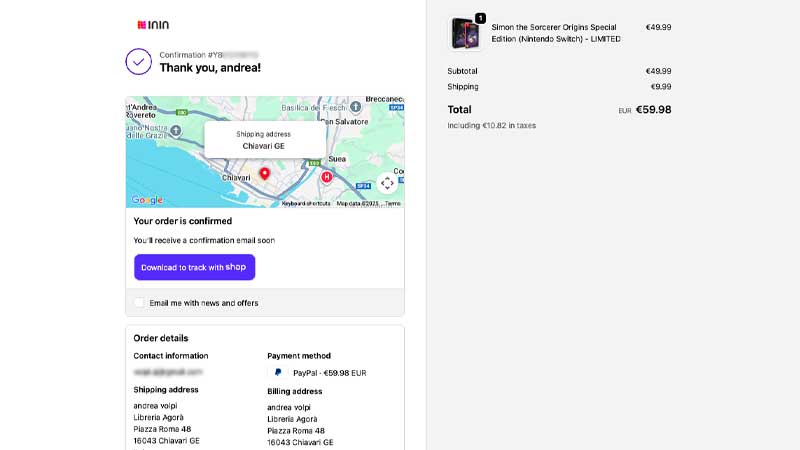Click the Map data copyright text
The height and width of the screenshot is (450, 800).
click(x=358, y=203)
